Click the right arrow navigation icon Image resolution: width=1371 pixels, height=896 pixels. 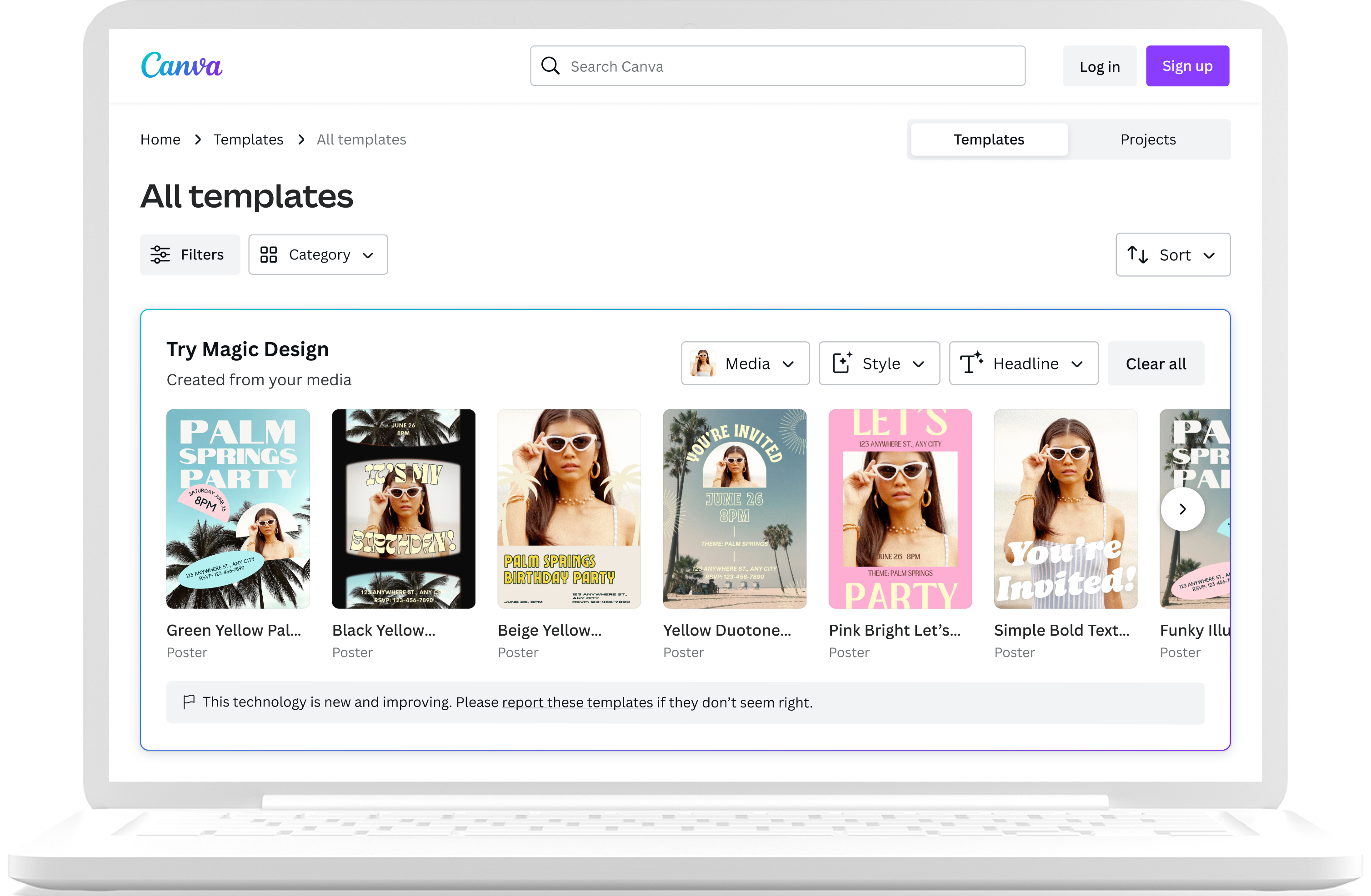coord(1183,509)
